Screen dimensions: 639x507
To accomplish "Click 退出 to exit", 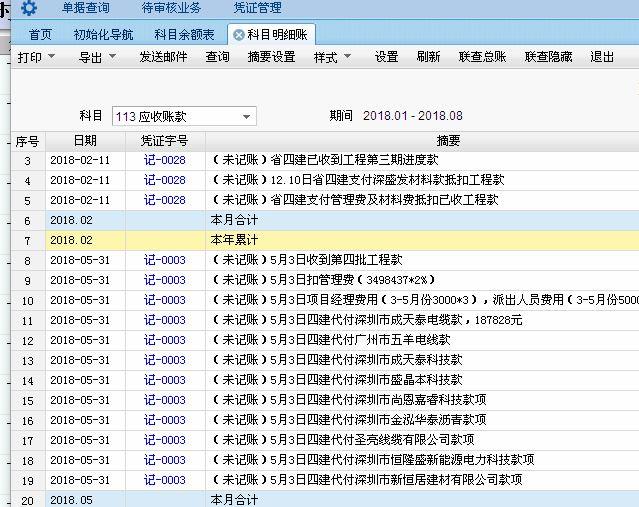I will (x=602, y=57).
